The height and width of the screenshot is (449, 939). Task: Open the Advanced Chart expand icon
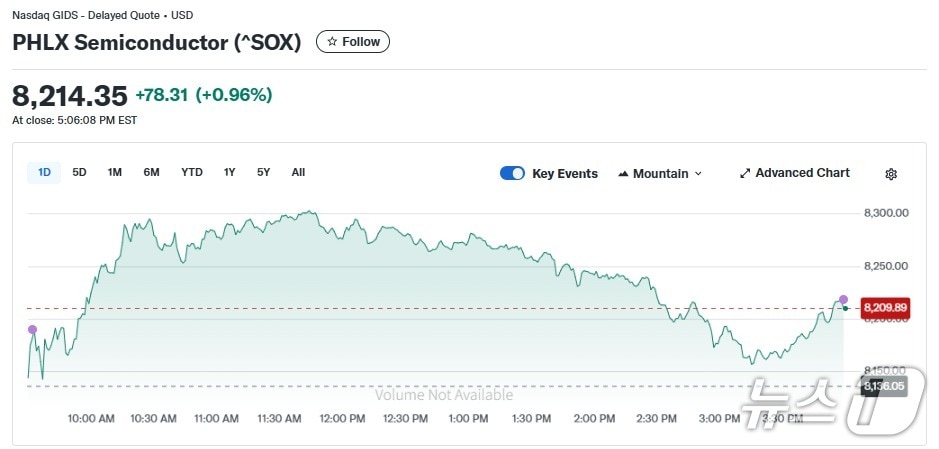click(745, 173)
